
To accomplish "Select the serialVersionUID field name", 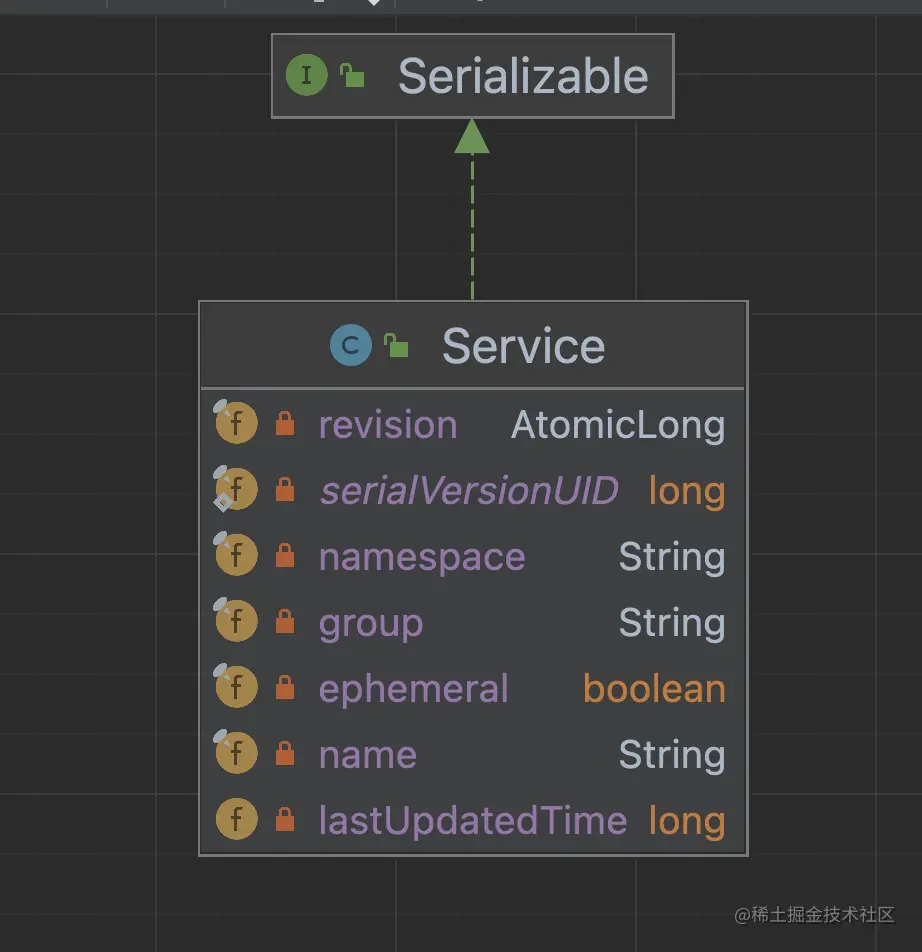I will pyautogui.click(x=468, y=490).
